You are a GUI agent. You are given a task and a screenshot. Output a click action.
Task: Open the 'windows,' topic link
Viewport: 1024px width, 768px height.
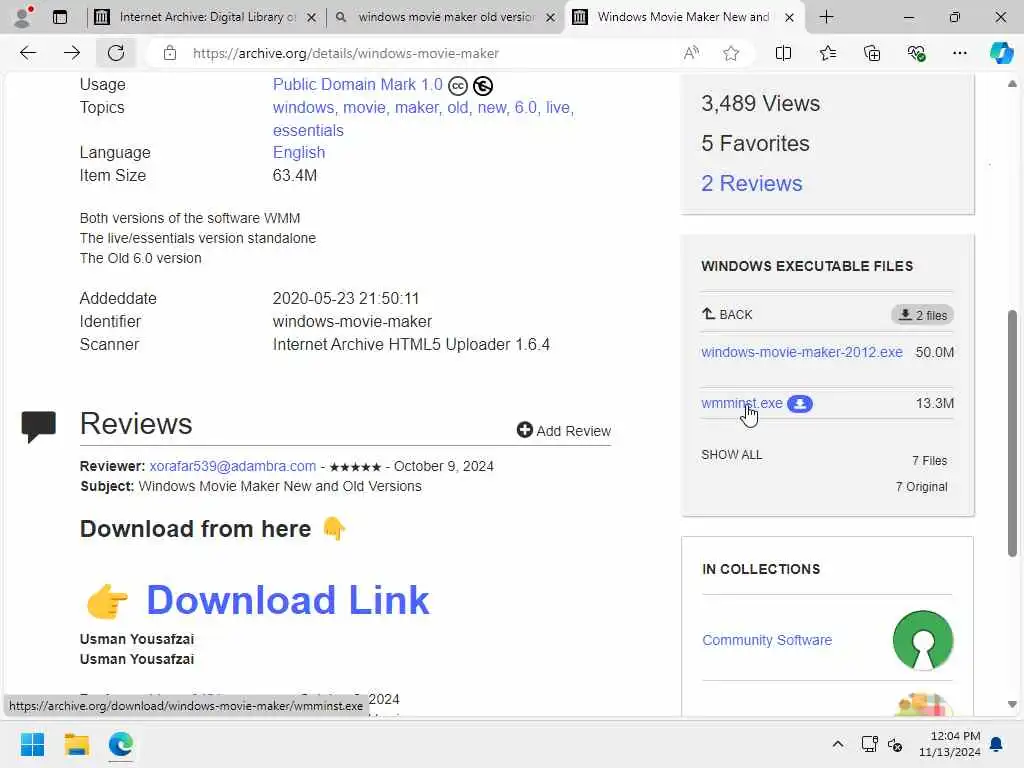(x=304, y=108)
